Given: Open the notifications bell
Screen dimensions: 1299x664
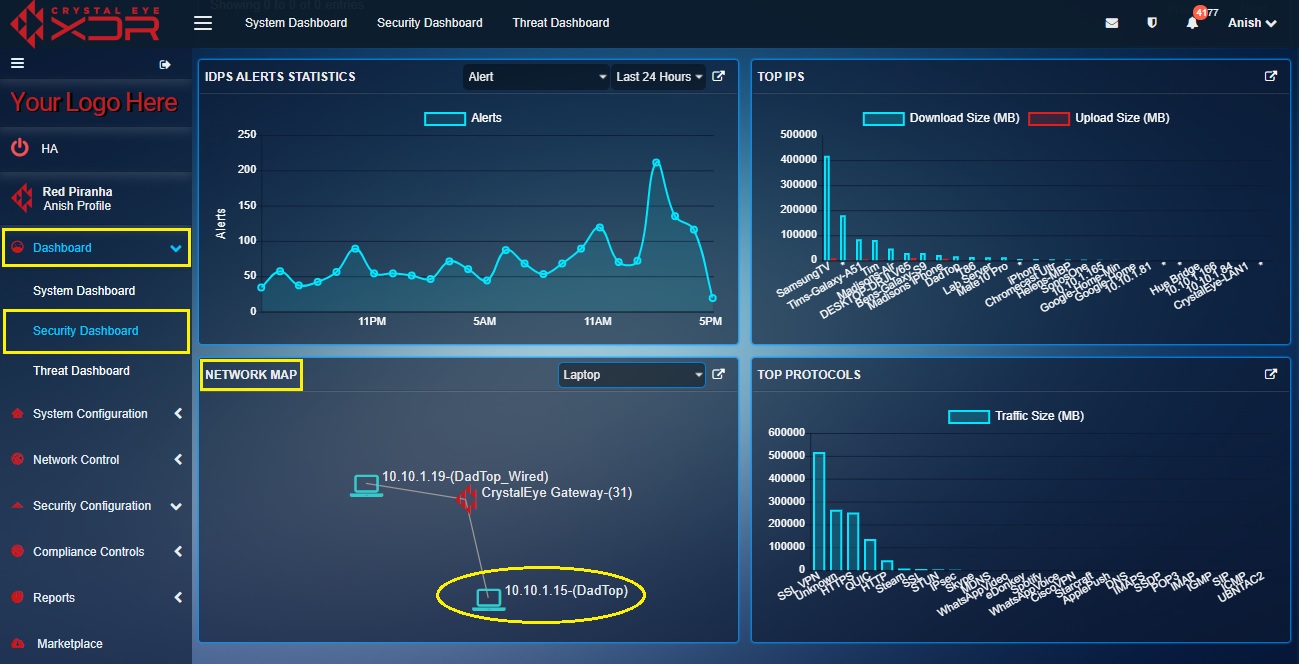Looking at the screenshot, I should (1192, 23).
